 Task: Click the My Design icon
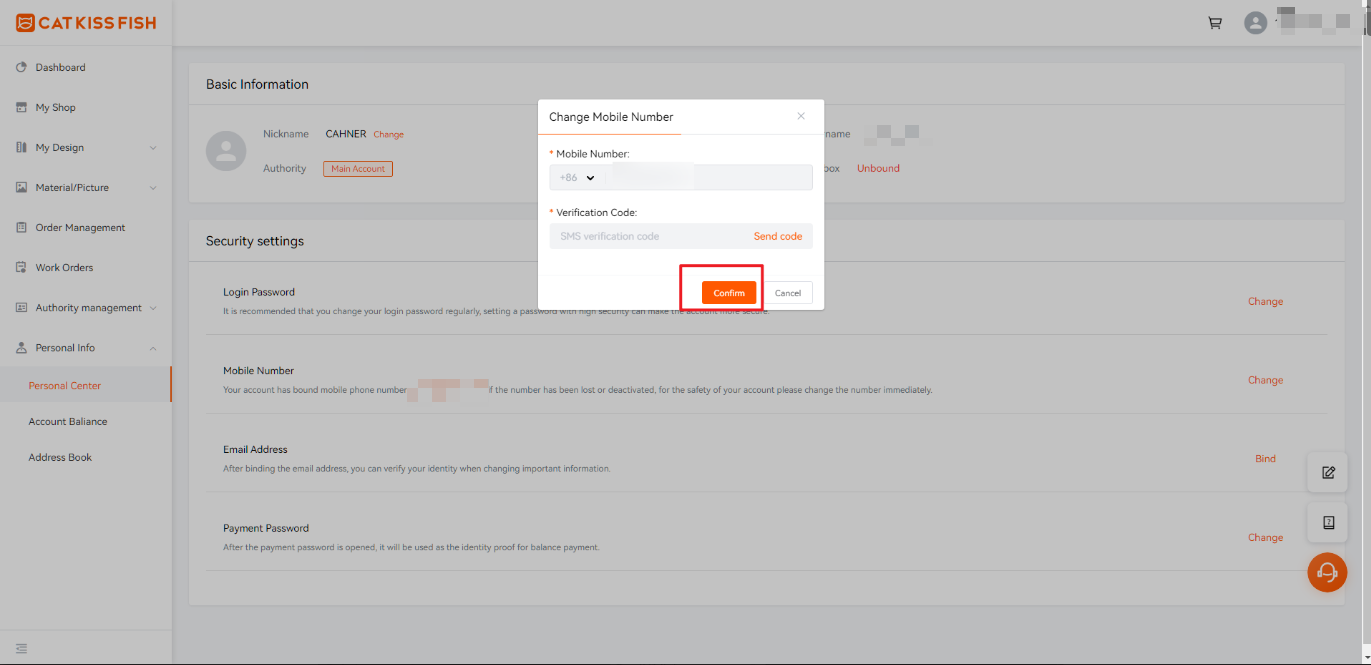(x=21, y=147)
